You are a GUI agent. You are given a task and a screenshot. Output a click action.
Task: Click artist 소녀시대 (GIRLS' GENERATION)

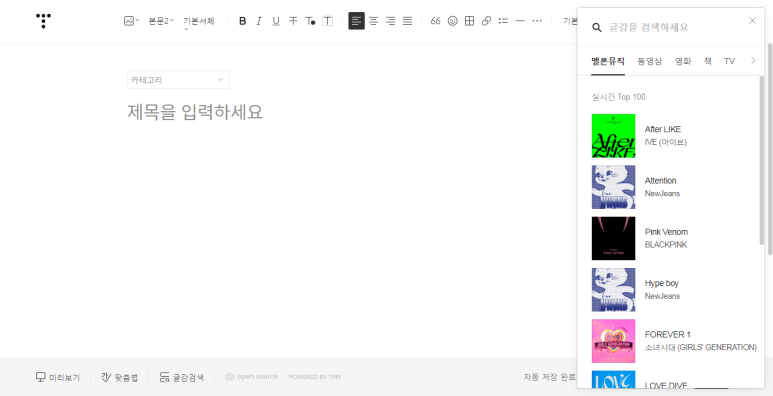click(x=701, y=348)
